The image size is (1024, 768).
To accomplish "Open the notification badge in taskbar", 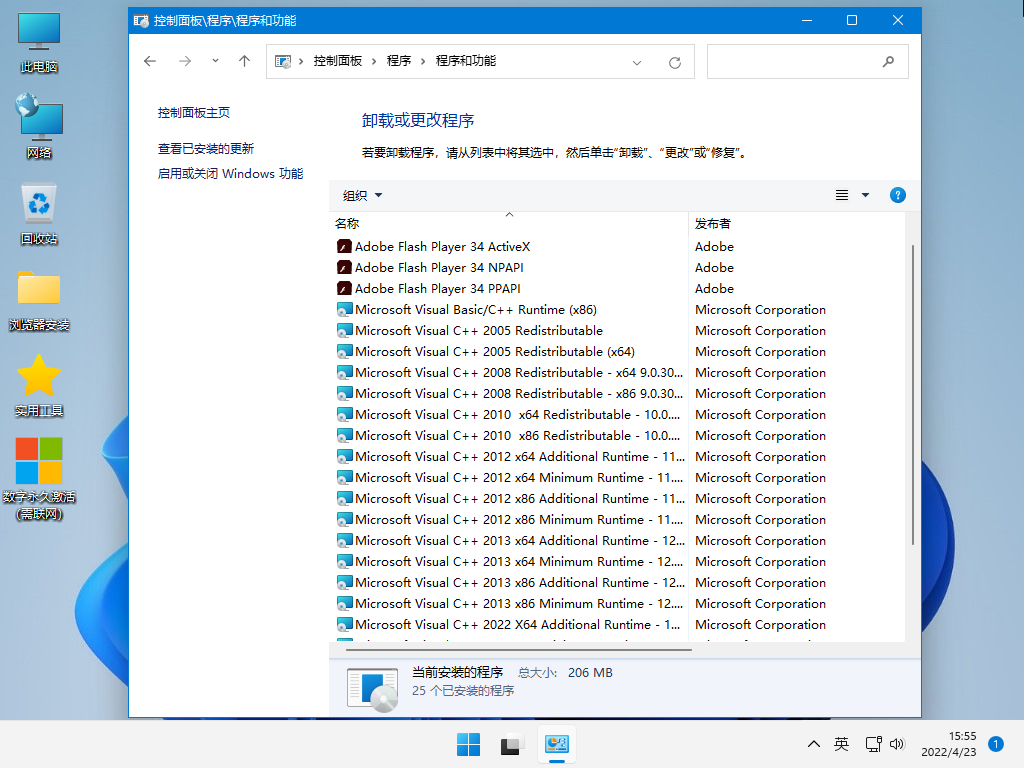I will point(996,744).
